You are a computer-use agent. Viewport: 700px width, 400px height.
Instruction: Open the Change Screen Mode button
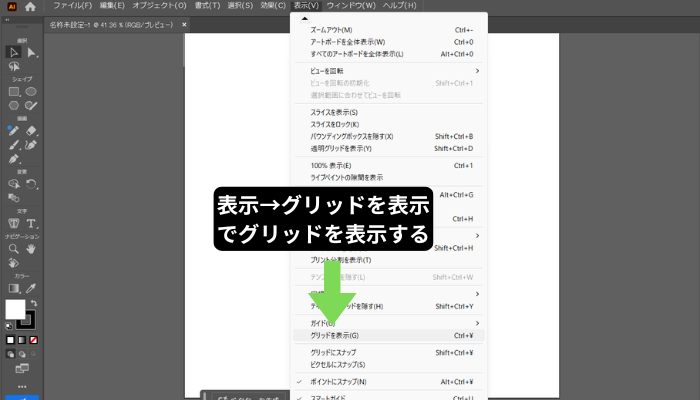point(22,368)
